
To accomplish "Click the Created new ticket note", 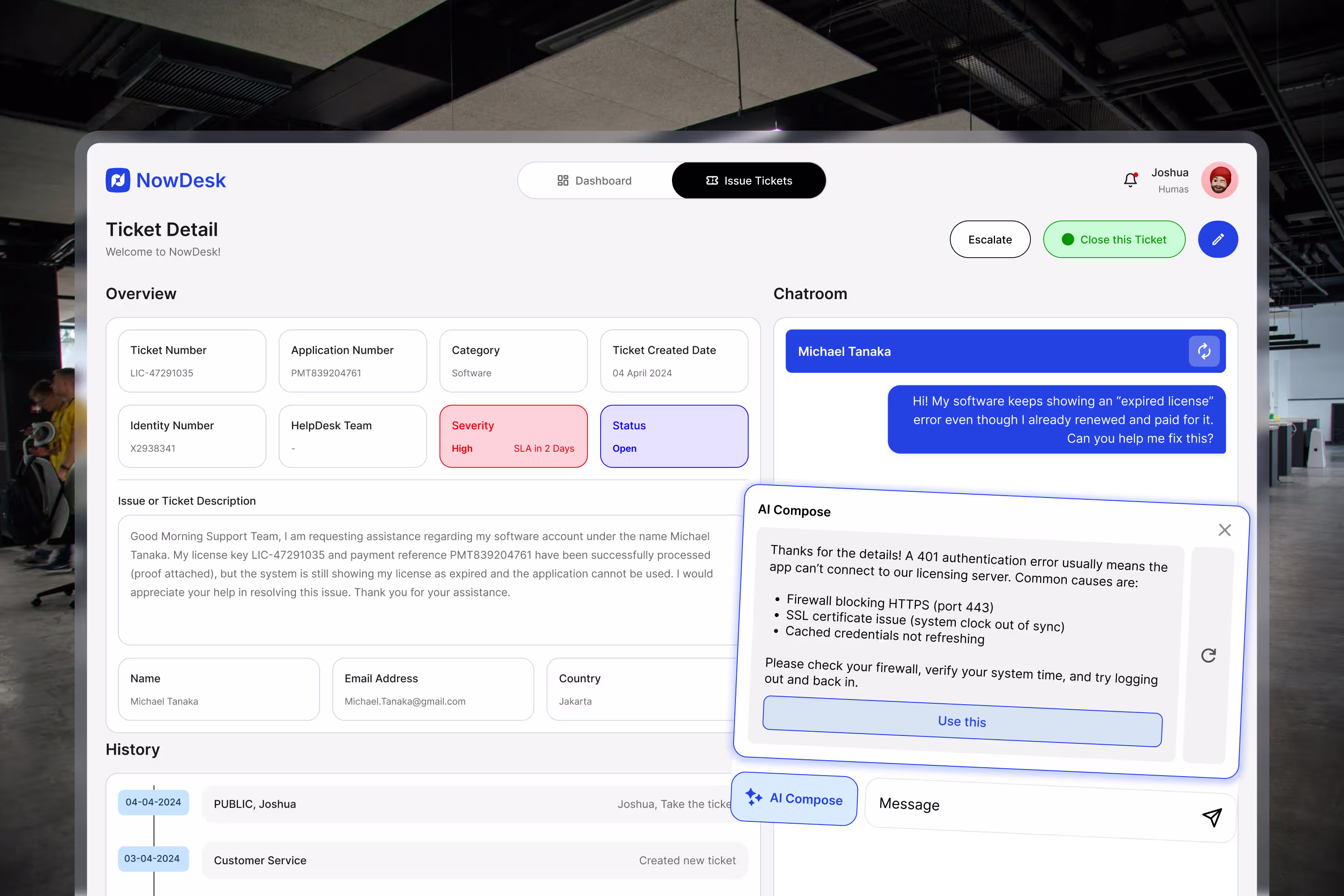I will tap(687, 861).
